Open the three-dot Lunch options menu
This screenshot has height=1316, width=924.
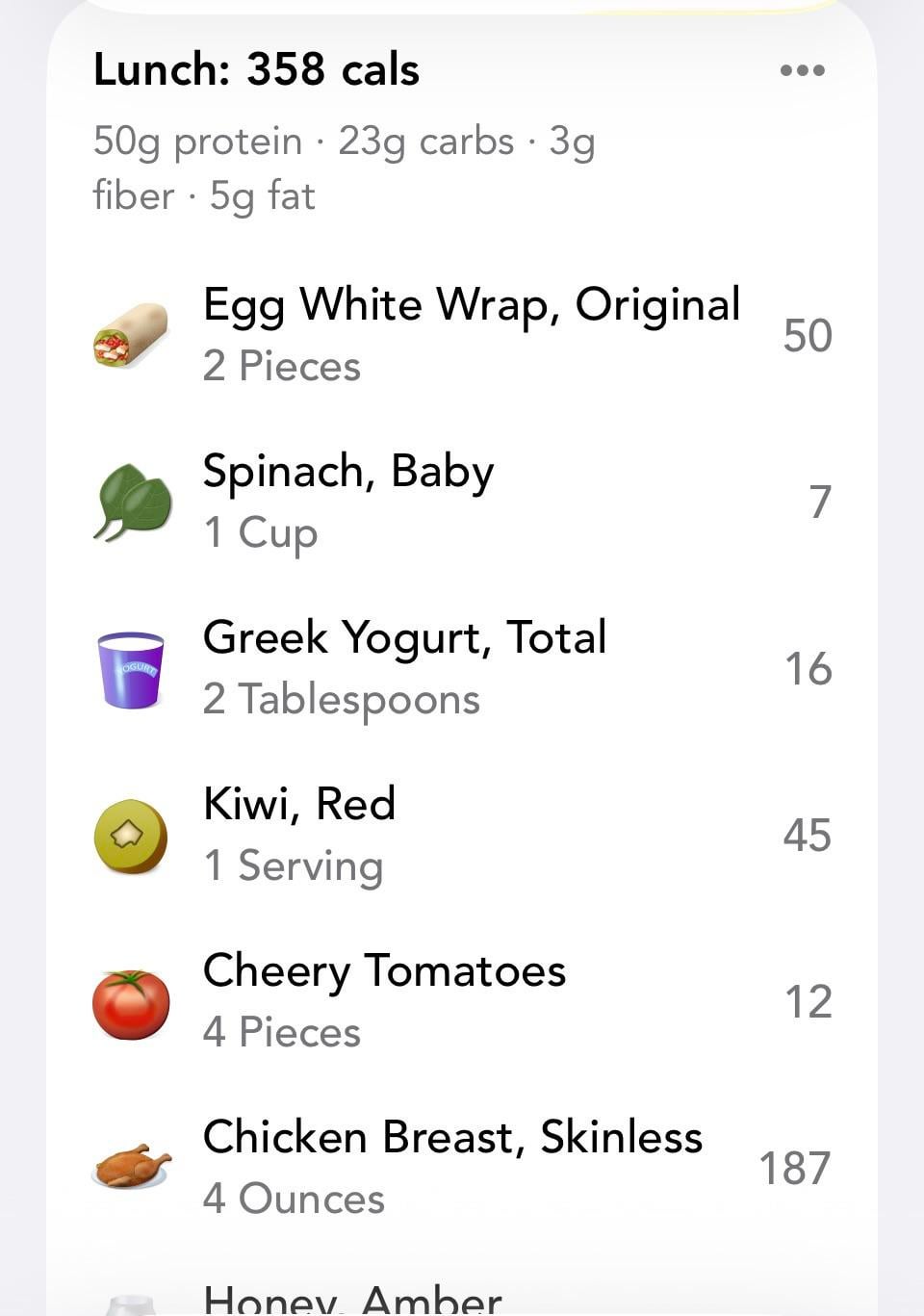click(802, 70)
